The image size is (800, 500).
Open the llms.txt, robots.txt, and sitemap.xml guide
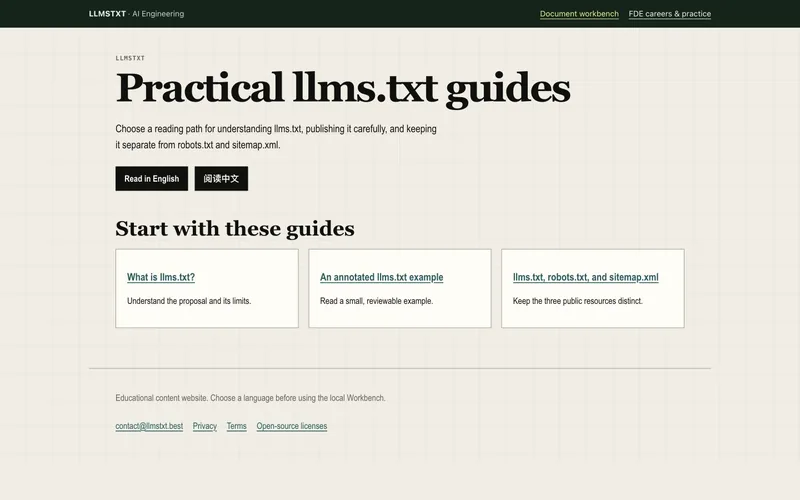(x=586, y=277)
